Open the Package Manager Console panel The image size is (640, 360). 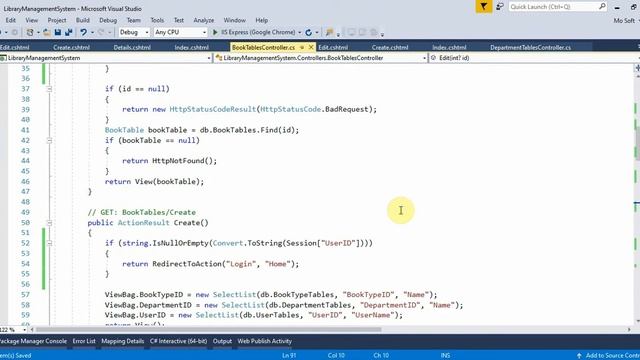click(33, 341)
